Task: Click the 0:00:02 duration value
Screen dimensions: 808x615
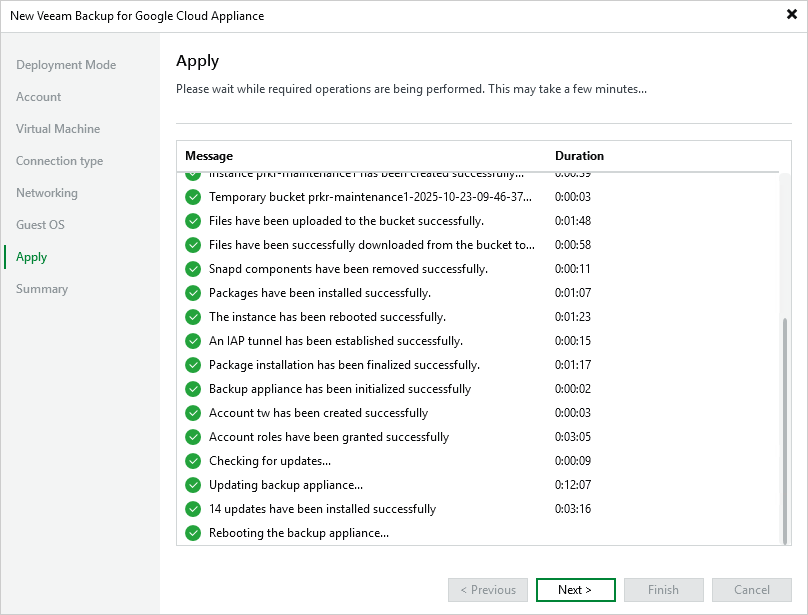Action: [x=573, y=389]
